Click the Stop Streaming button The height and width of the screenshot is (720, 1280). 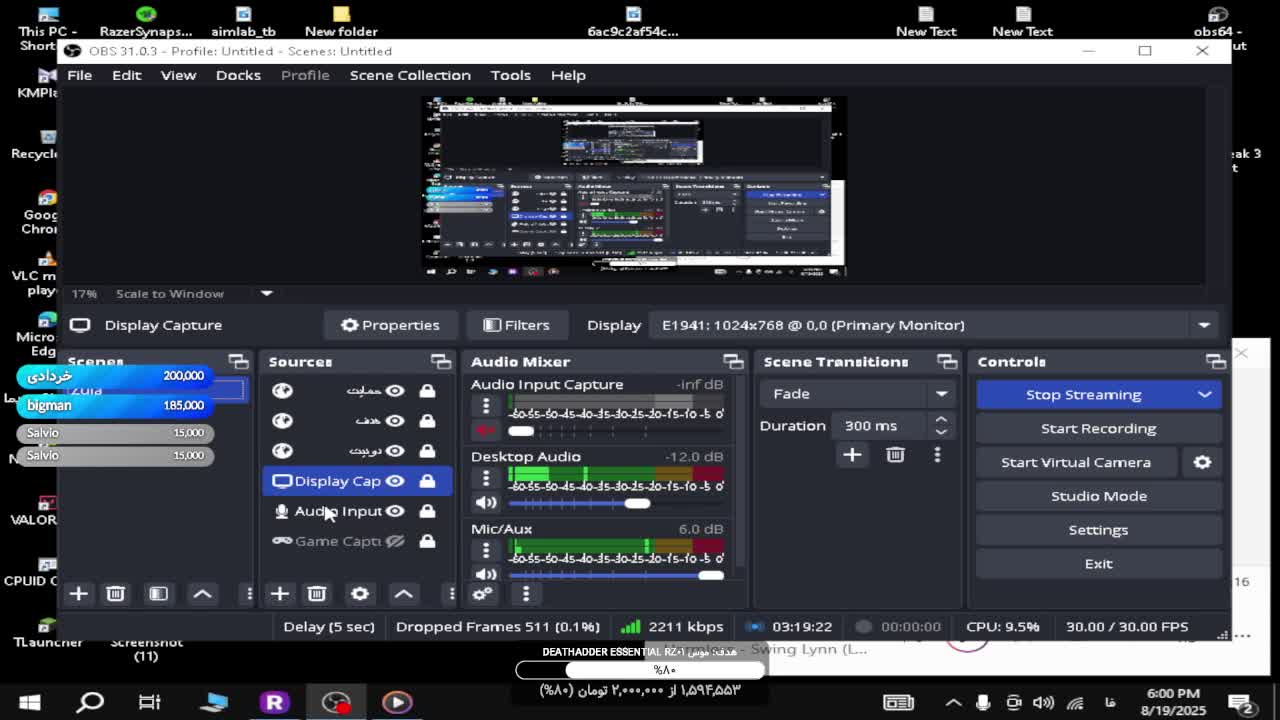coord(1083,394)
